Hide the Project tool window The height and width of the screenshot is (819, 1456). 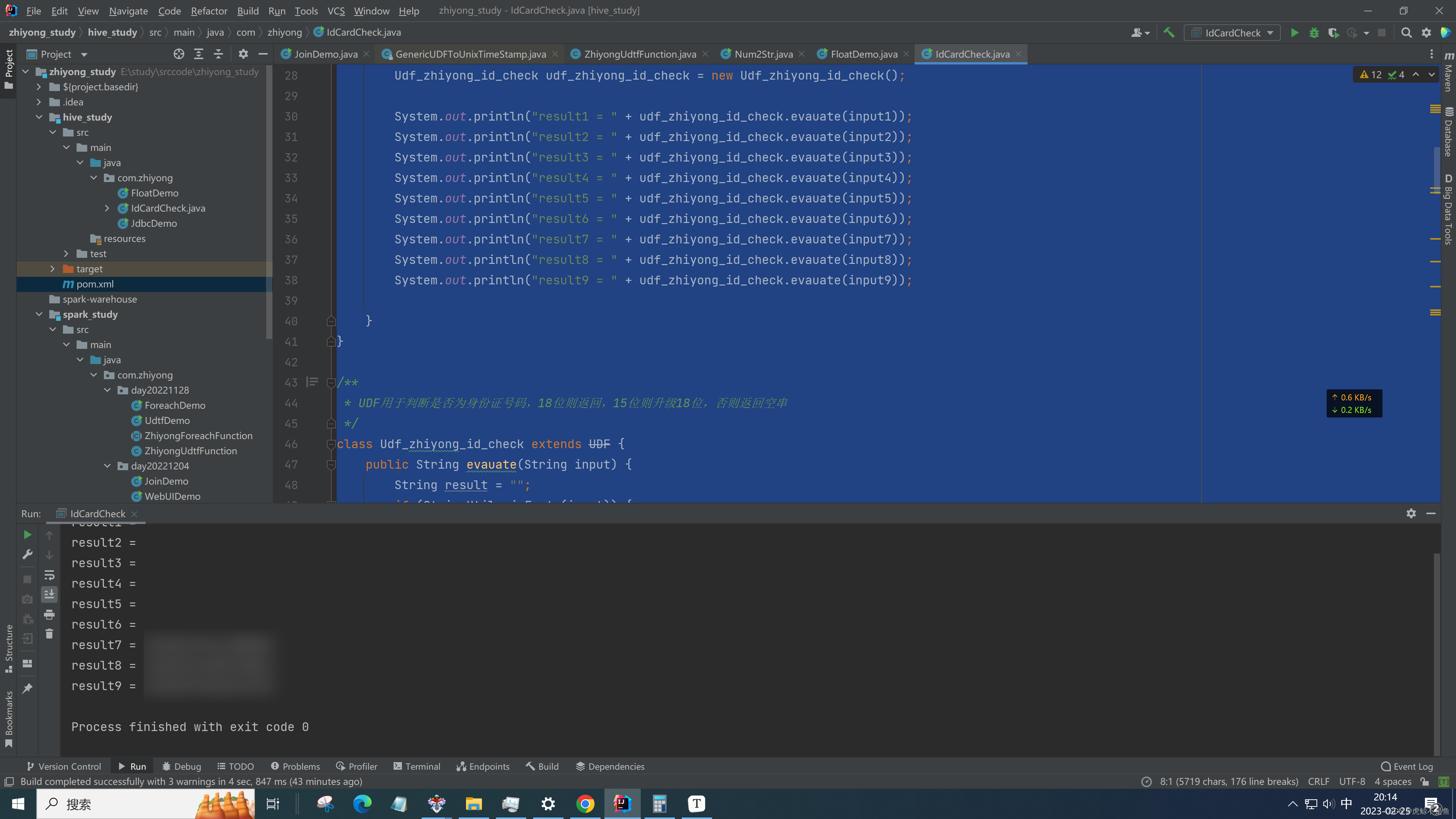263,54
